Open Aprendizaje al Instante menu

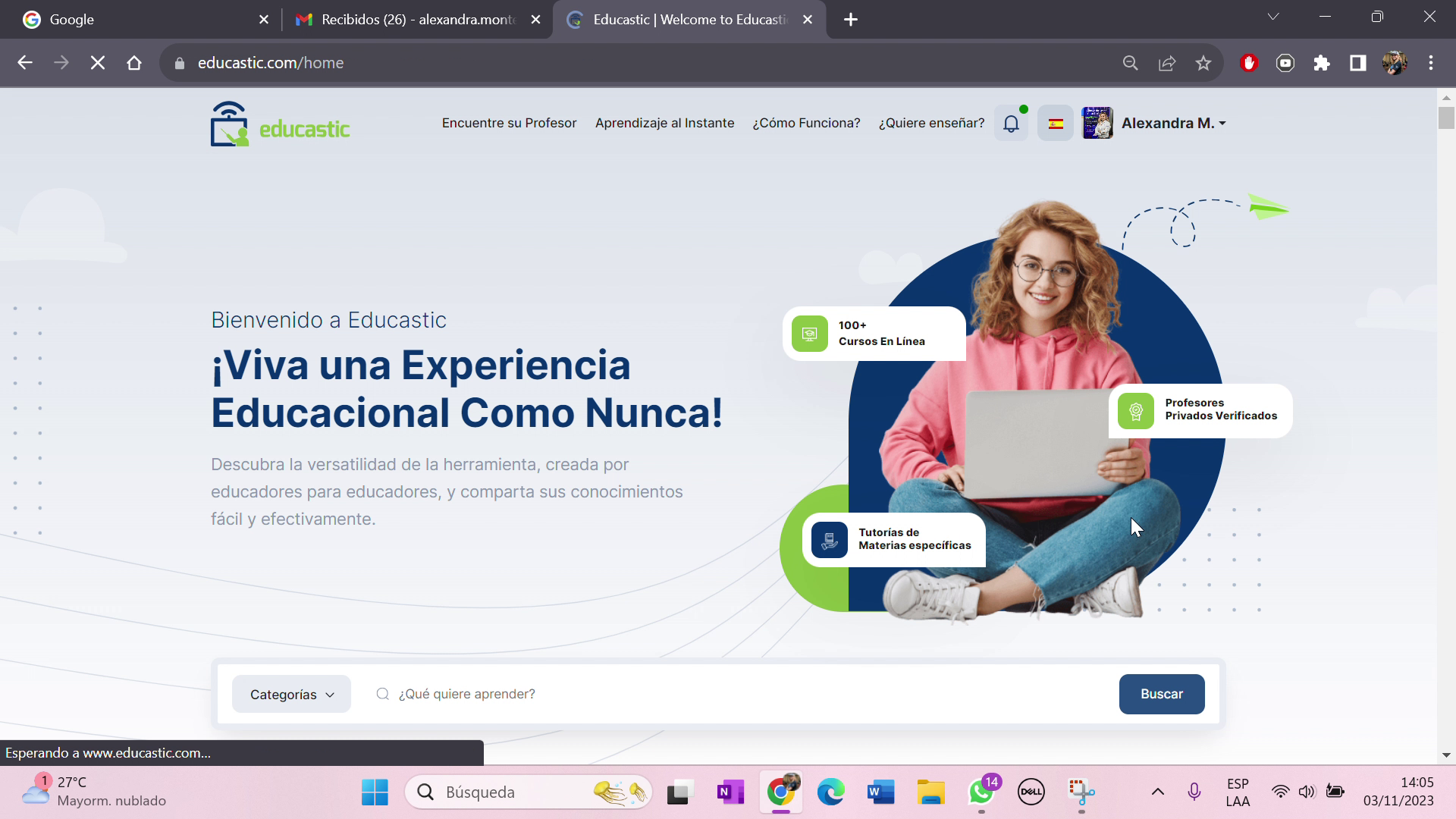point(664,123)
